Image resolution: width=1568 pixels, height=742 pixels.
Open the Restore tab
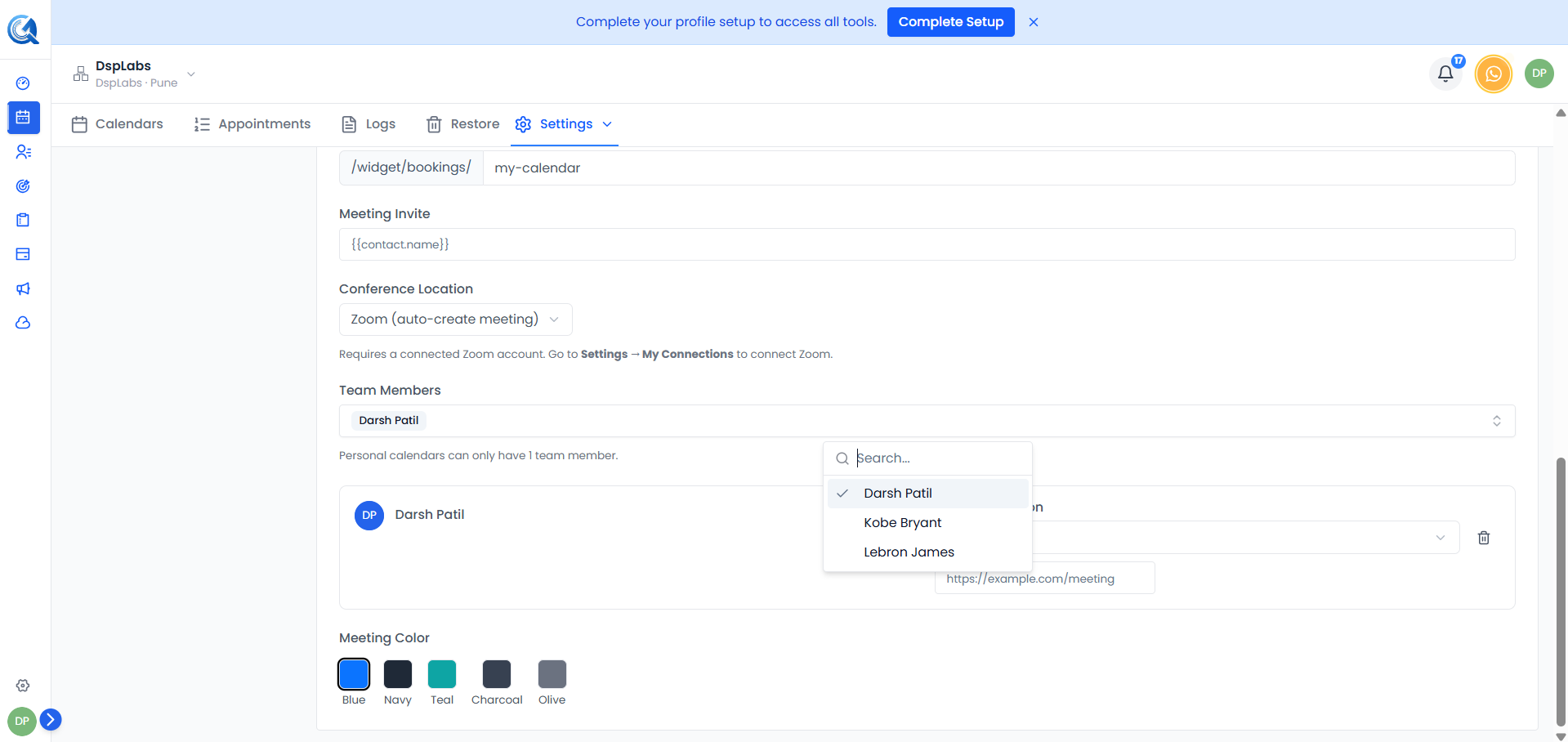tap(462, 124)
